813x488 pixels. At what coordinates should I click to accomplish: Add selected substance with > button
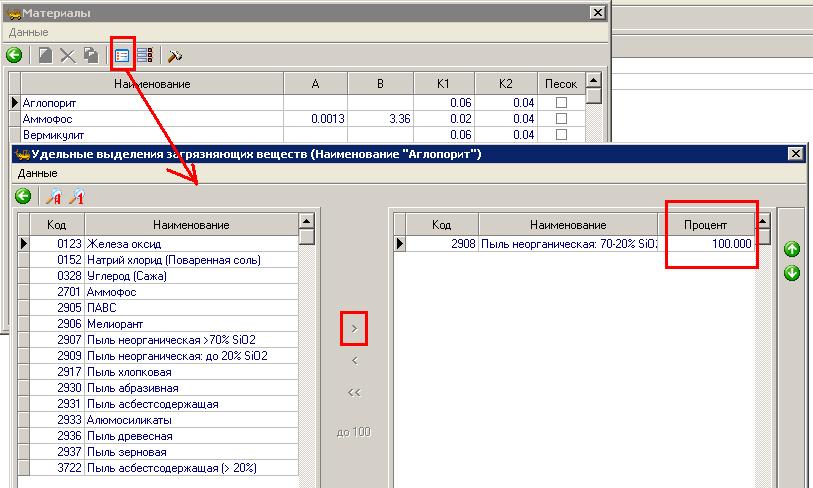[354, 328]
